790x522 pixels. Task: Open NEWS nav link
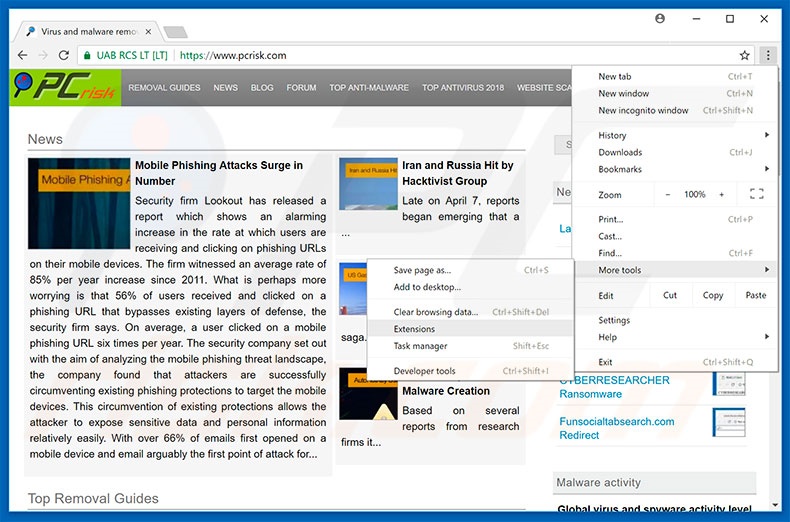[225, 88]
